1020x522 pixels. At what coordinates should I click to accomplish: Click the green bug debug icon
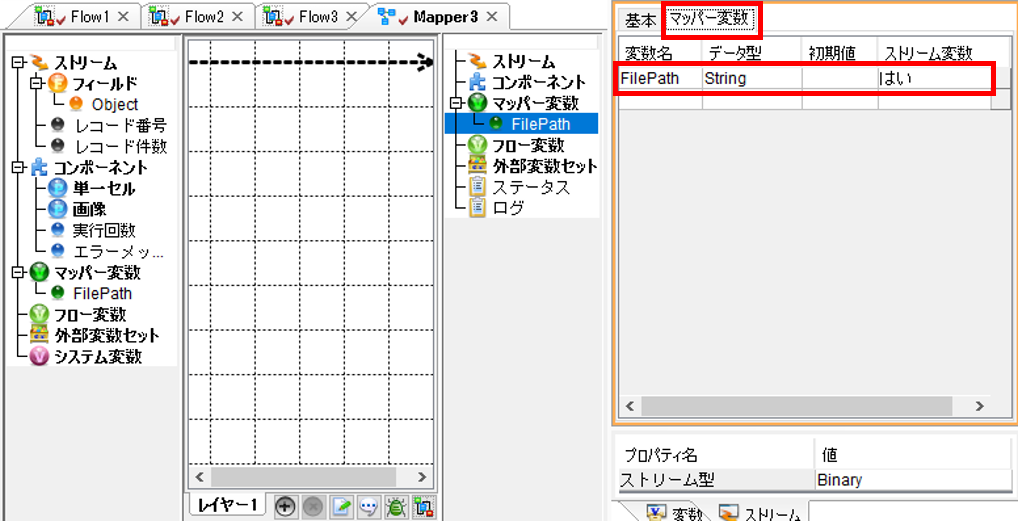tap(395, 506)
